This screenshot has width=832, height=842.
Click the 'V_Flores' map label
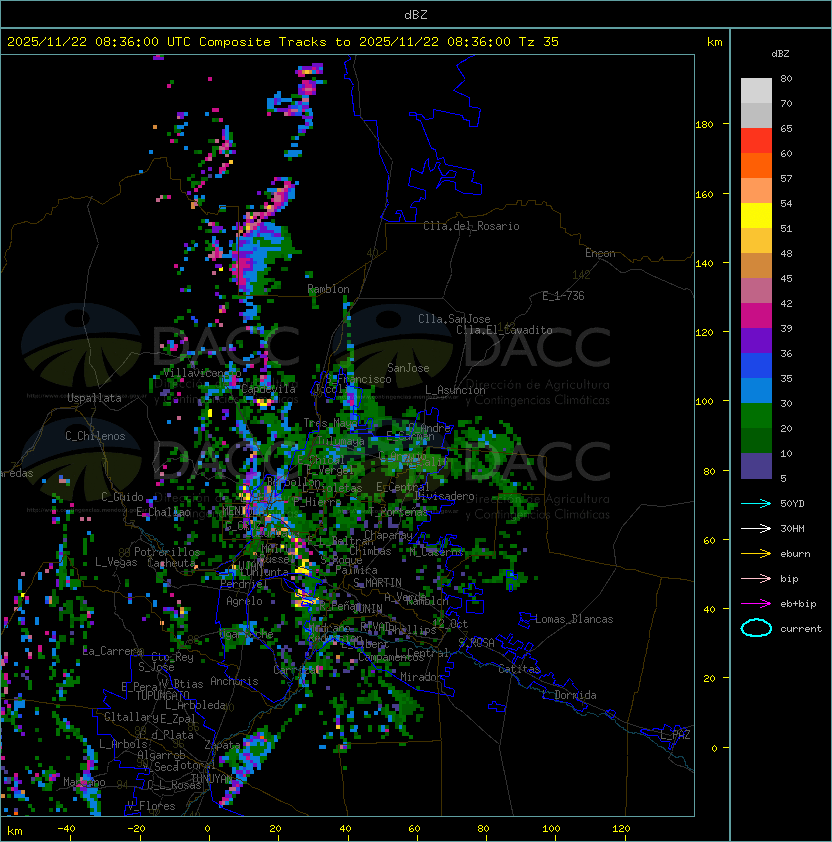tap(151, 806)
